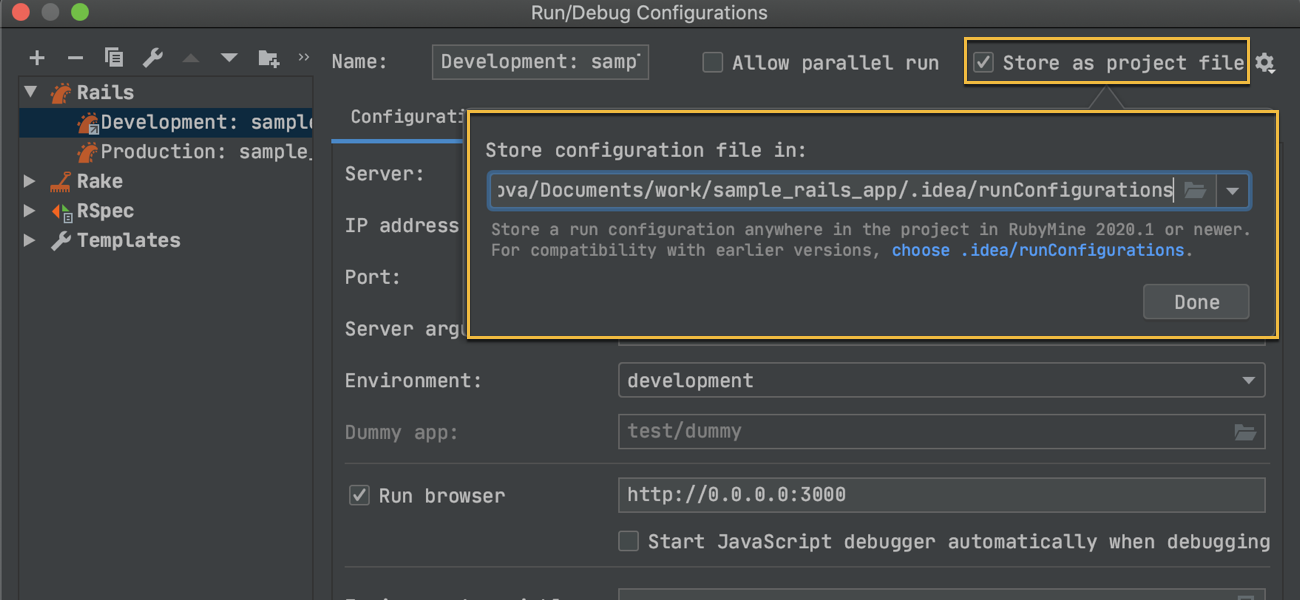Expand the Templates tree node
The width and height of the screenshot is (1300, 600).
pos(30,241)
